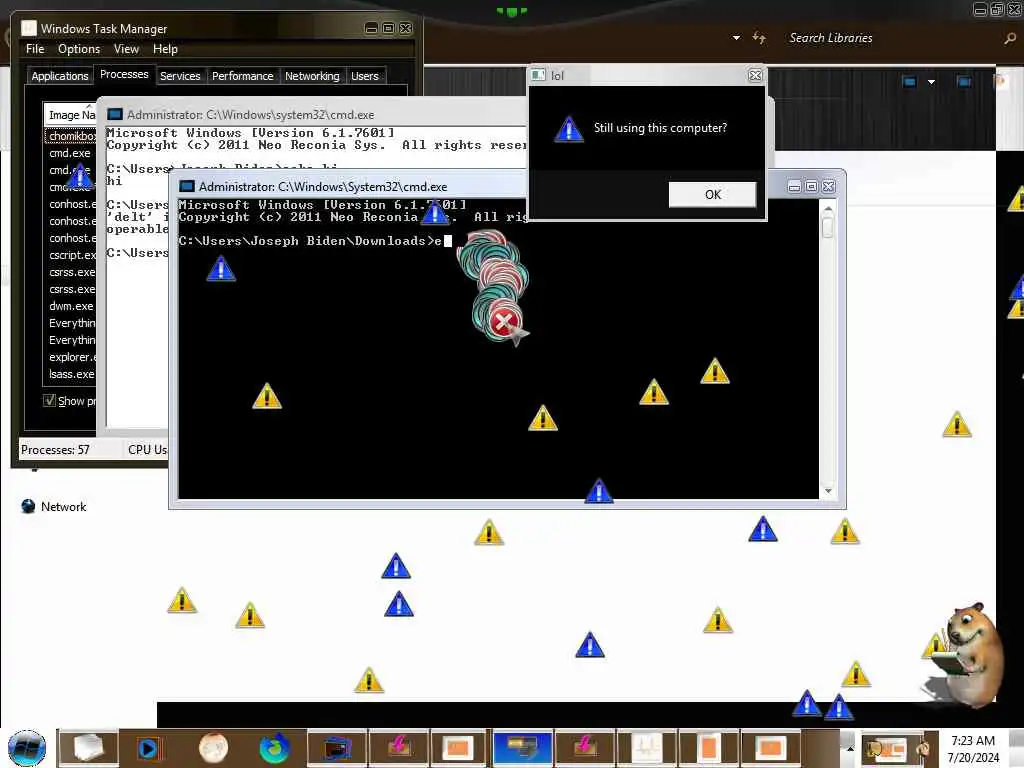1024x768 pixels.
Task: Open the white folder taskbar icon next to Start
Action: (88, 748)
